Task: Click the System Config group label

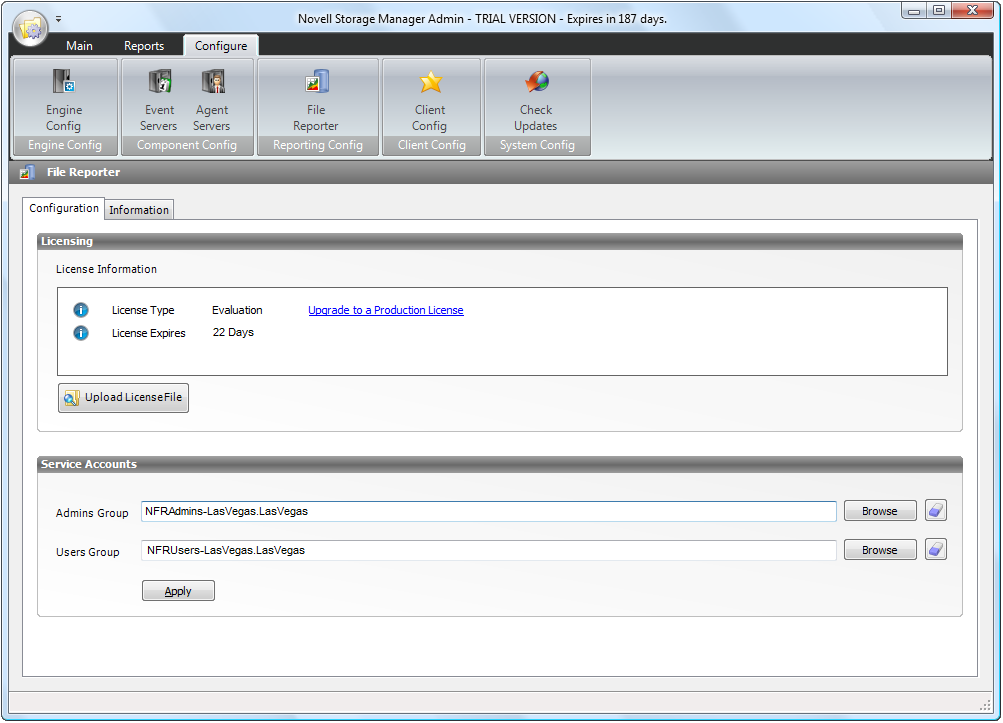Action: (537, 145)
